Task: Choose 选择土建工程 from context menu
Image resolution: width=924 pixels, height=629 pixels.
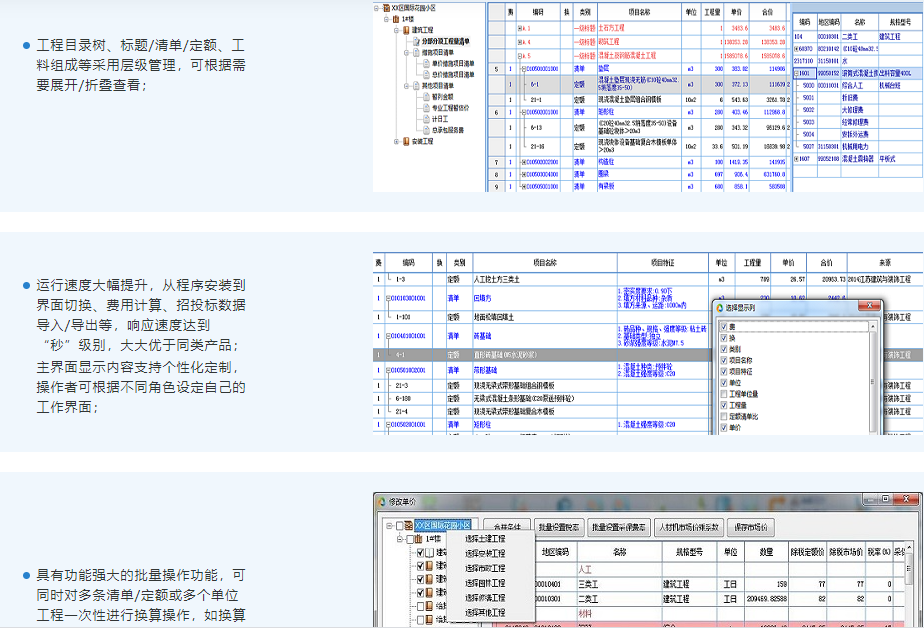Action: coord(485,539)
